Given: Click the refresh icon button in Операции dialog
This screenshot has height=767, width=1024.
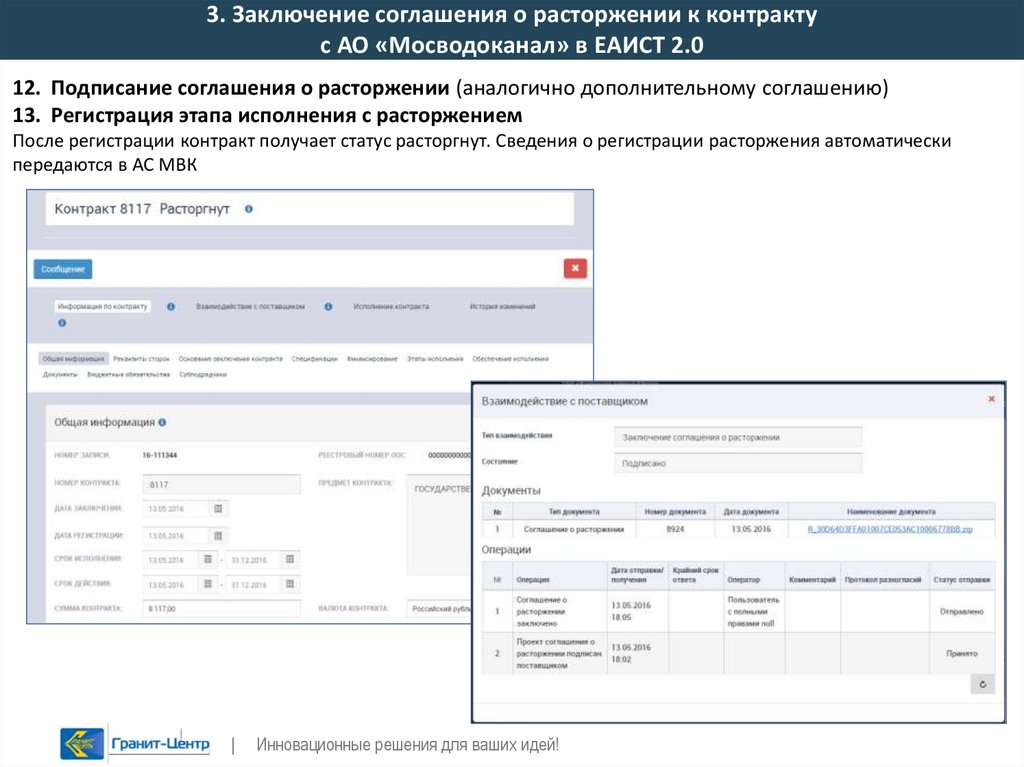Looking at the screenshot, I should tap(982, 684).
